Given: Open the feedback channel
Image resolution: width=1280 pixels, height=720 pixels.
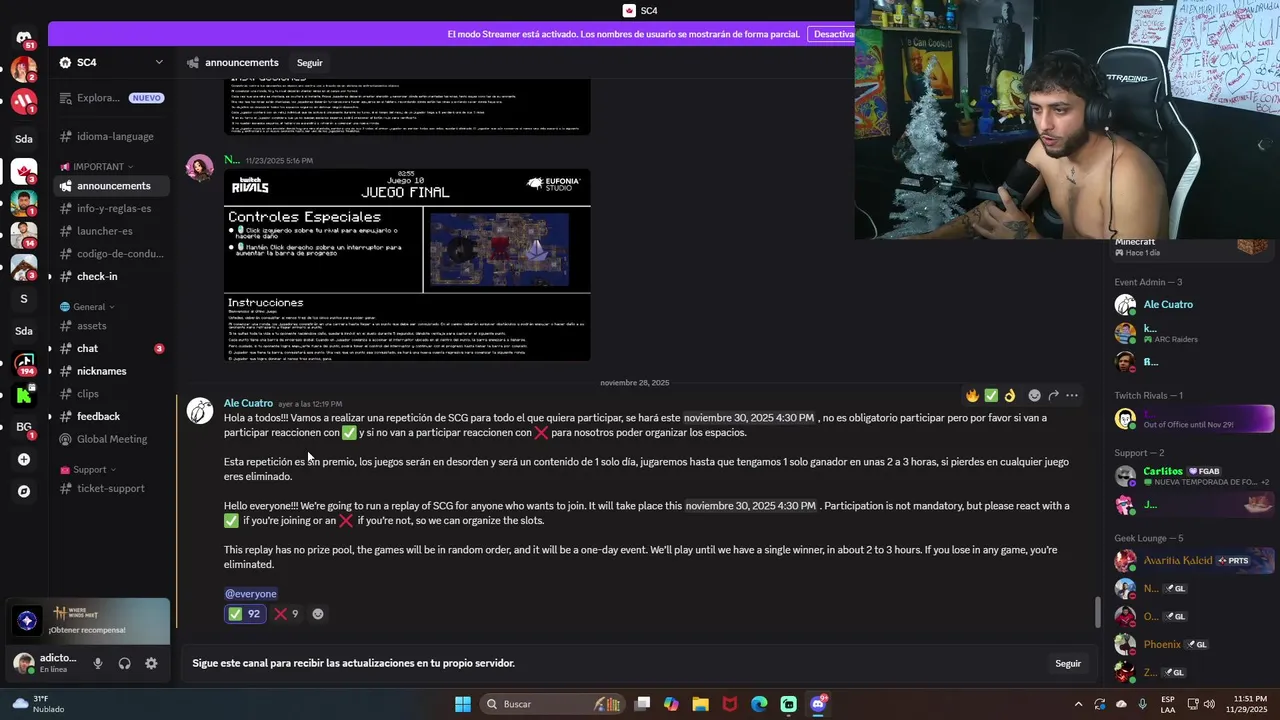Looking at the screenshot, I should click(111, 416).
